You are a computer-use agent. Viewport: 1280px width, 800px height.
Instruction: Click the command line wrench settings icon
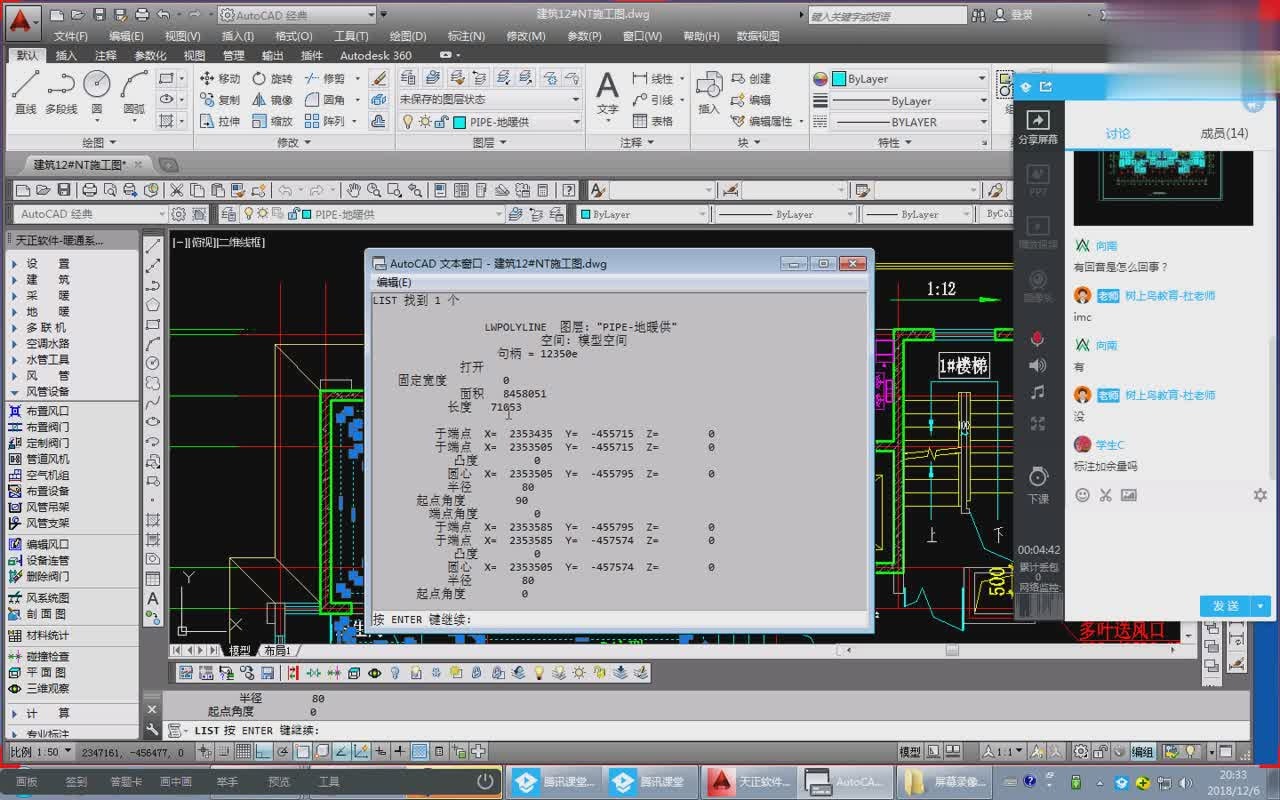(153, 730)
